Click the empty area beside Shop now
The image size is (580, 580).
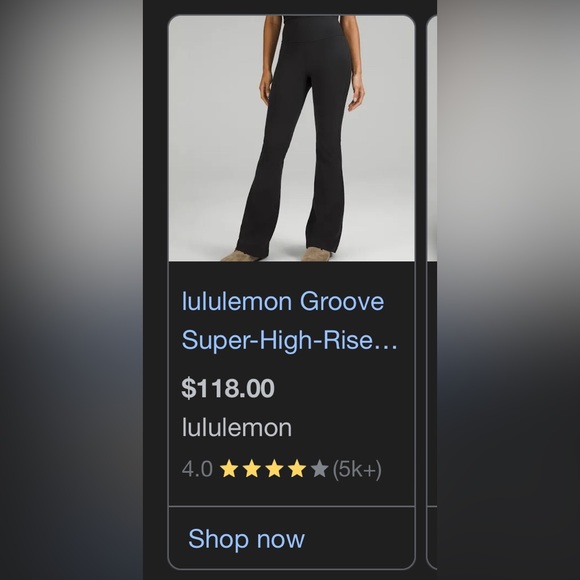coord(359,539)
